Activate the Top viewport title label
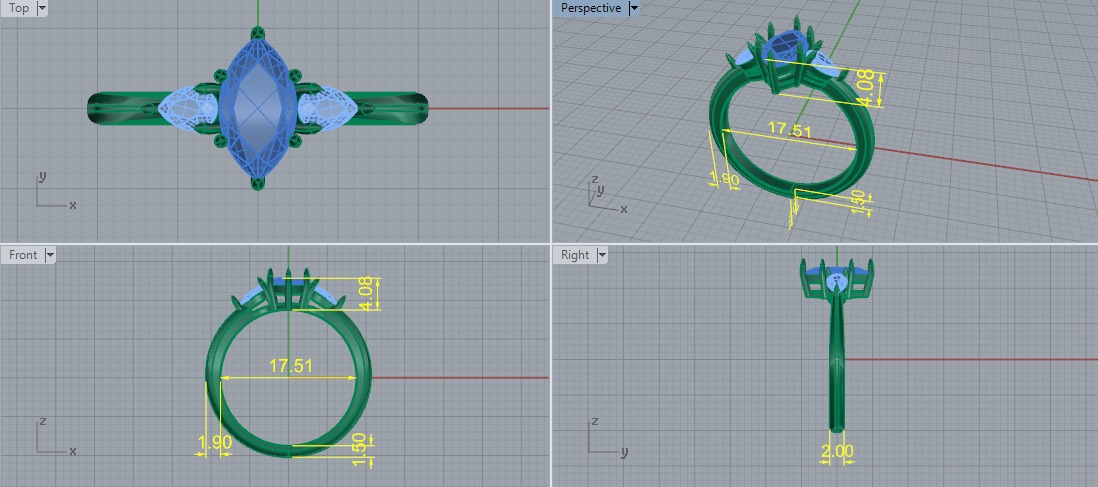The image size is (1098, 487). click(x=19, y=8)
